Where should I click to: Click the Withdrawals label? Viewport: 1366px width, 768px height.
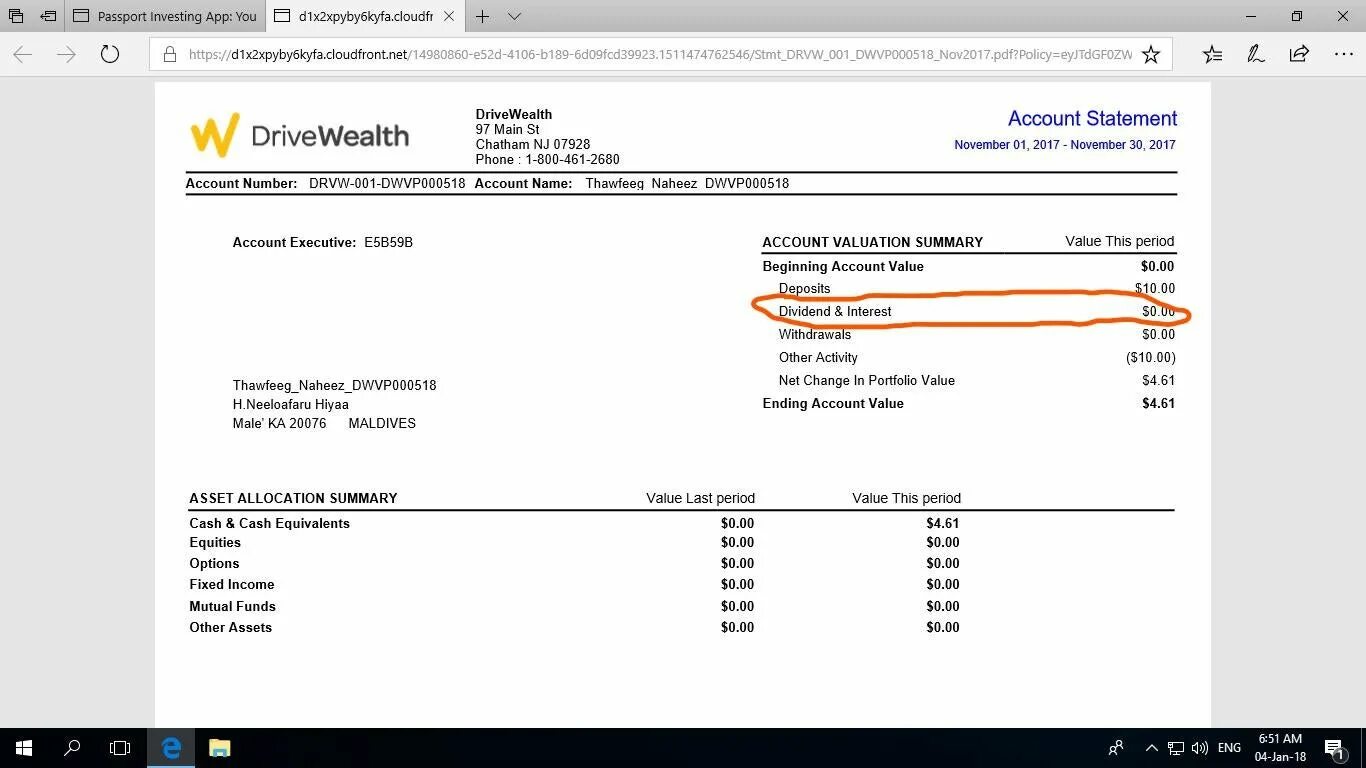(815, 334)
